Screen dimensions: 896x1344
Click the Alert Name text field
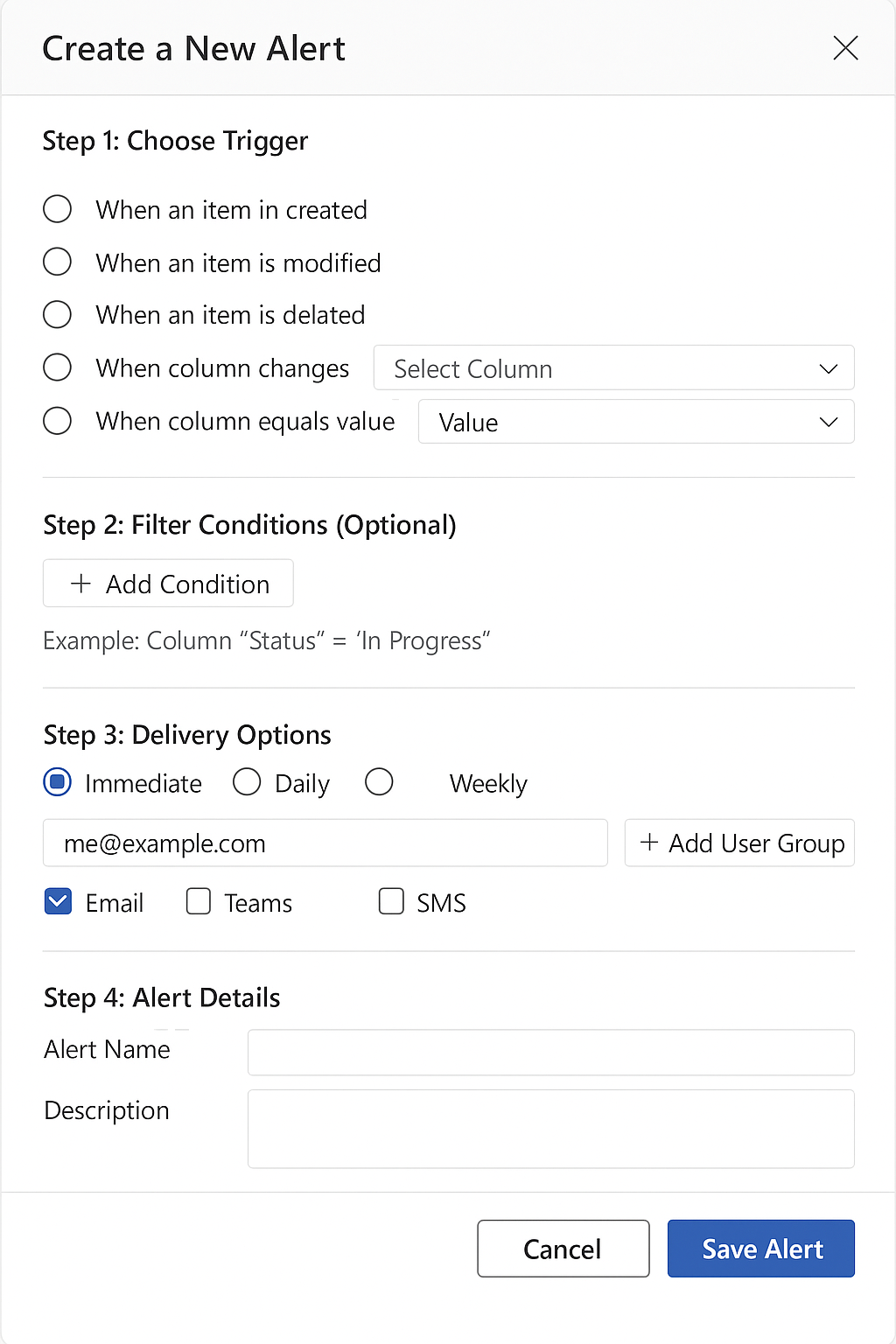(550, 1052)
